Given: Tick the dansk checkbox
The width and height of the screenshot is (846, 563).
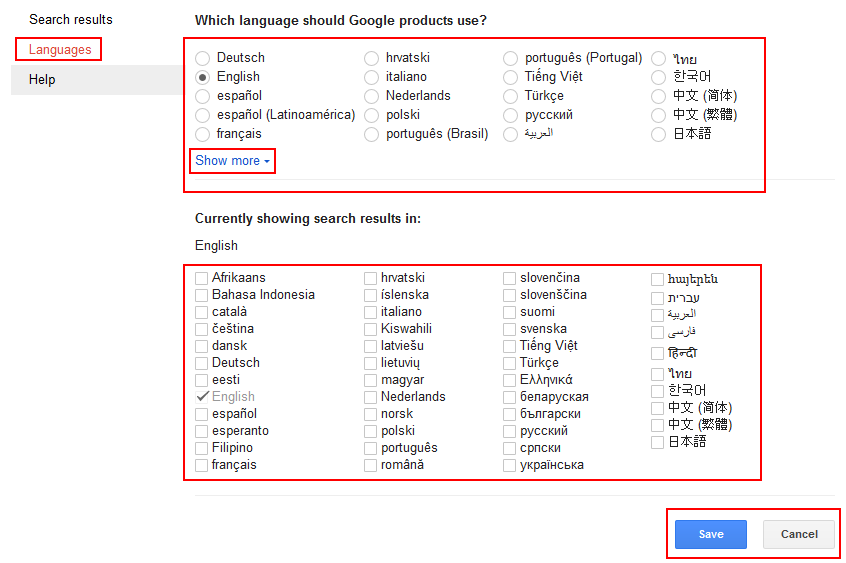Looking at the screenshot, I should pyautogui.click(x=201, y=347).
